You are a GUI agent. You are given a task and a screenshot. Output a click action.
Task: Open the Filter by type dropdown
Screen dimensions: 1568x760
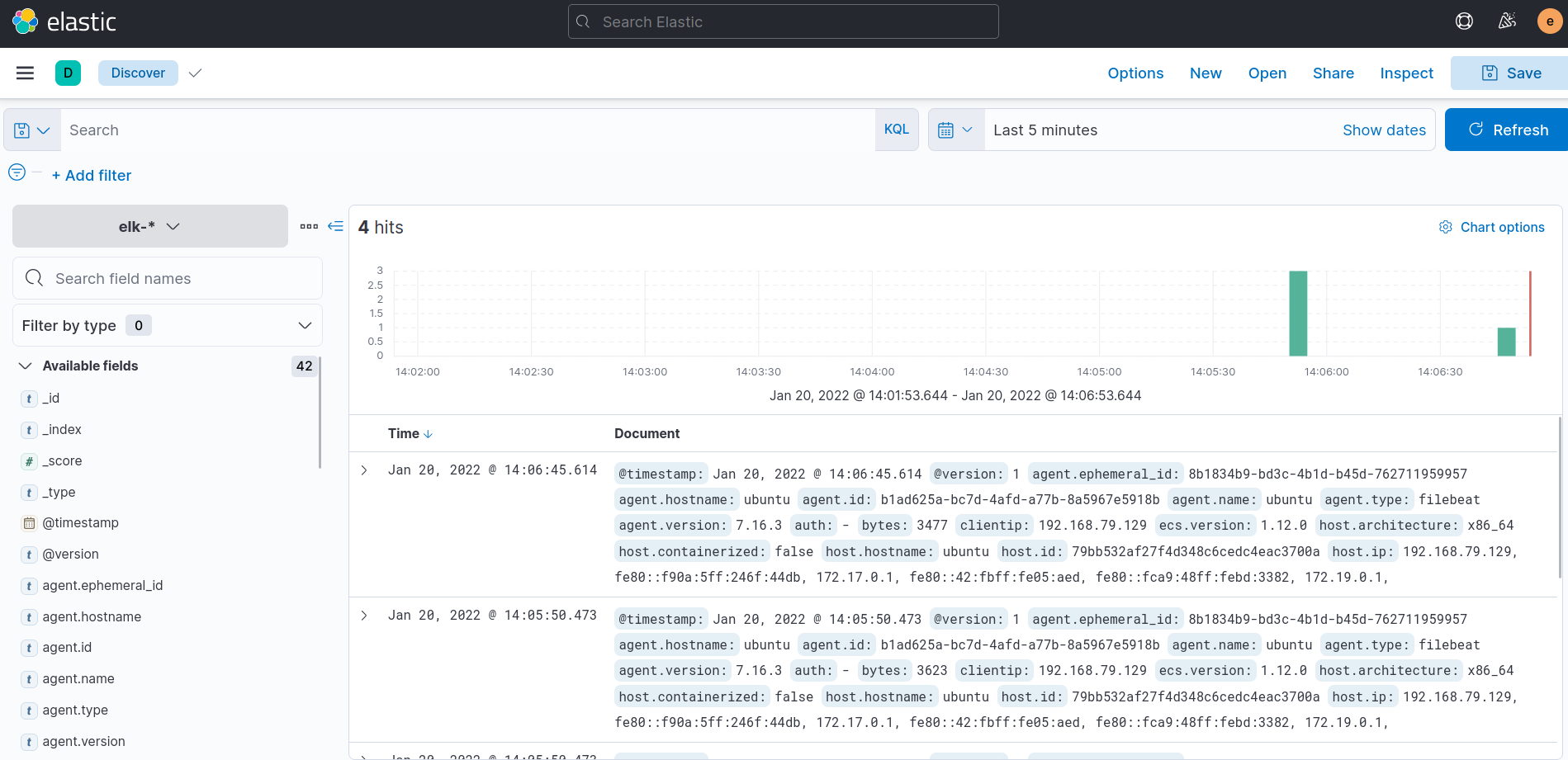tap(168, 325)
